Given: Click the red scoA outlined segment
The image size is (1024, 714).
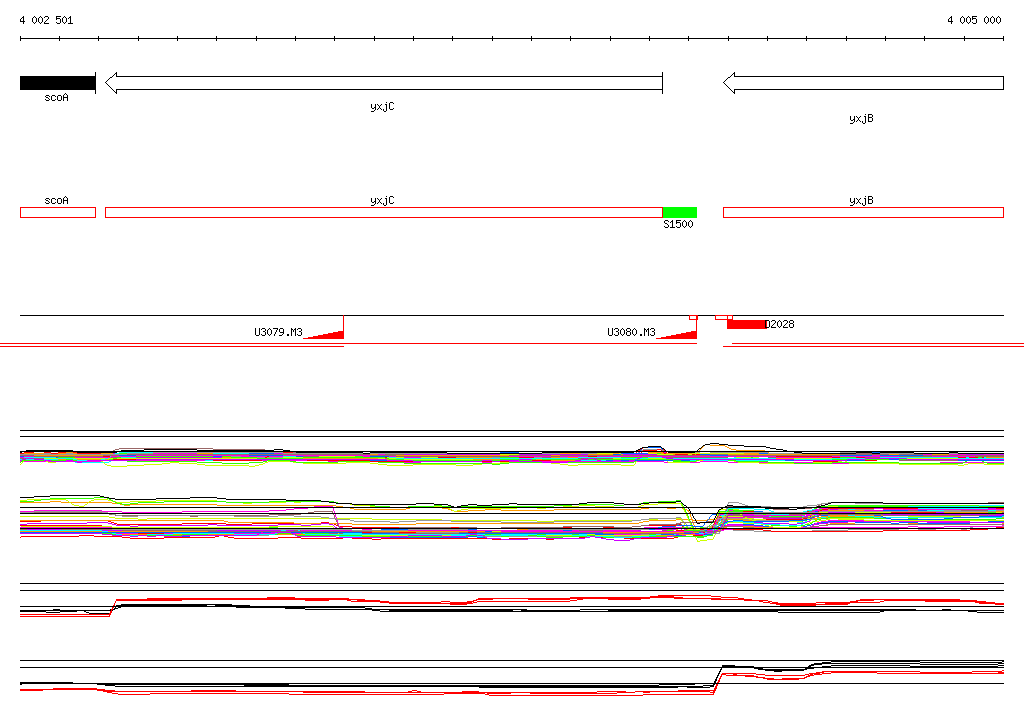Looking at the screenshot, I should pyautogui.click(x=57, y=212).
